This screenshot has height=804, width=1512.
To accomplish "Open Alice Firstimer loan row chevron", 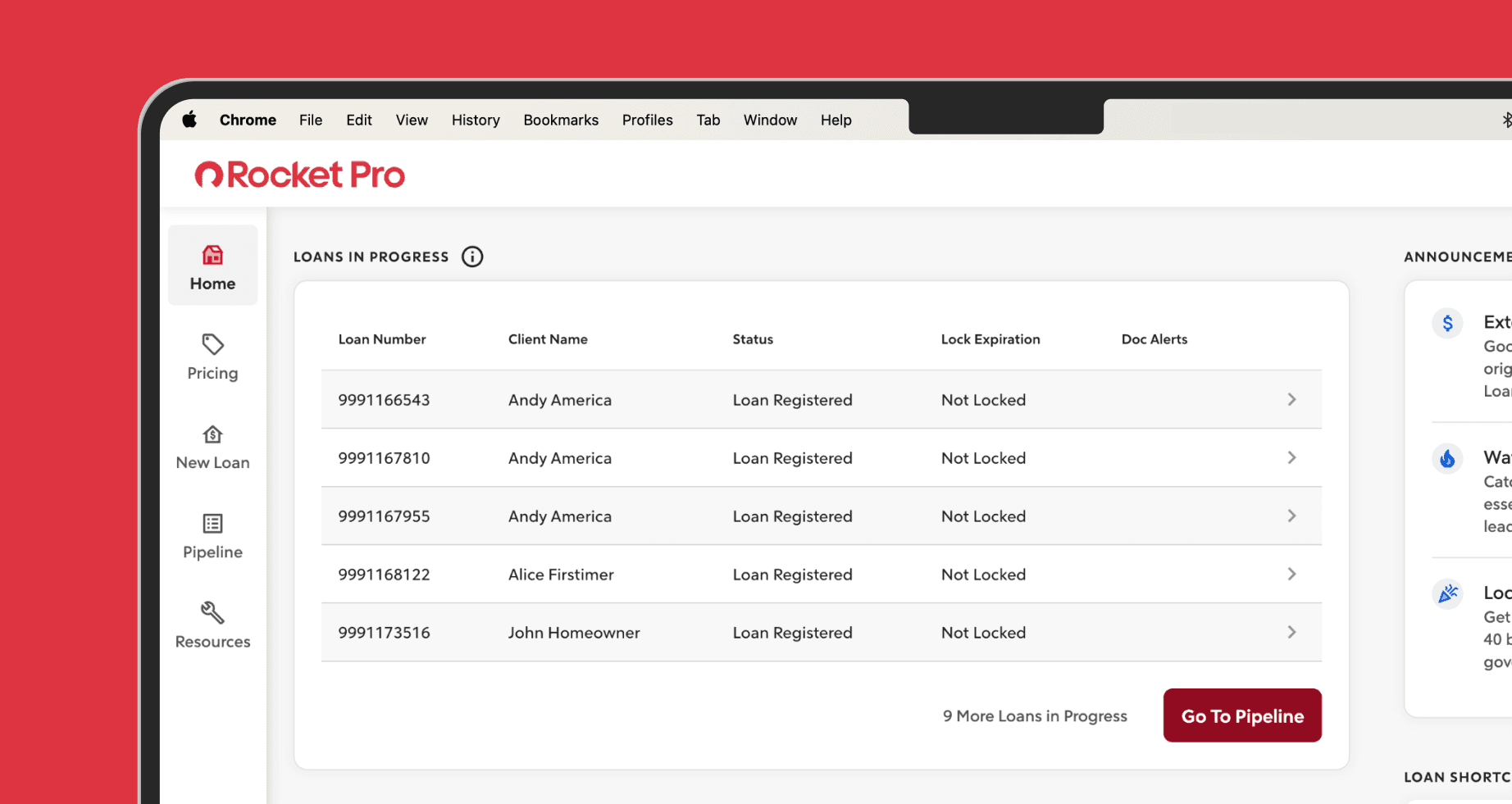I will 1291,574.
